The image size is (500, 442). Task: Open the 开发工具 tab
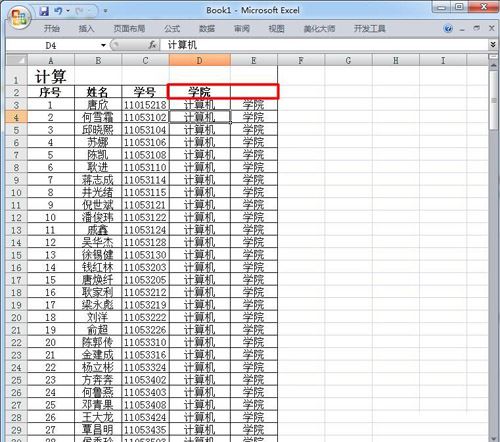(369, 29)
